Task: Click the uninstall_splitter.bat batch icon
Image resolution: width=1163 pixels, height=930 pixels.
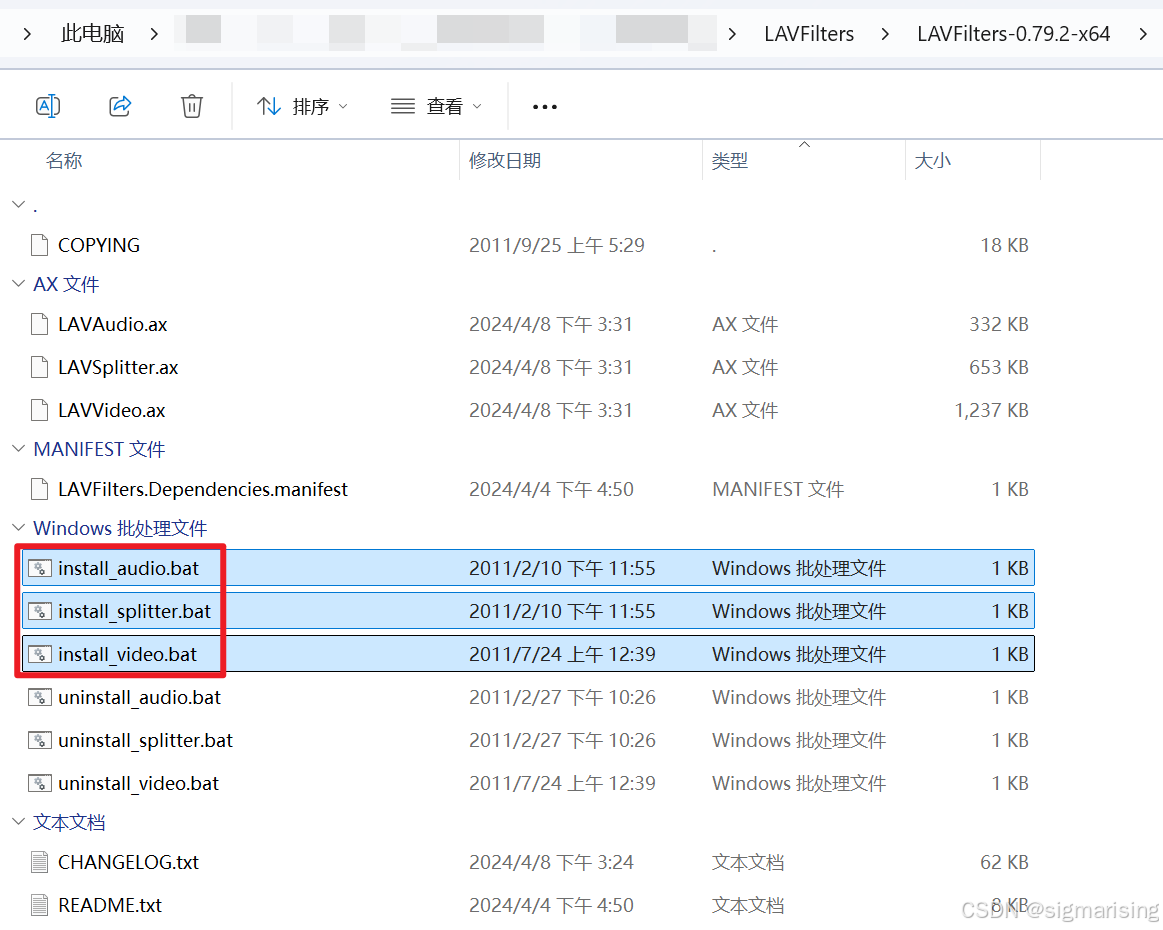Action: coord(39,740)
